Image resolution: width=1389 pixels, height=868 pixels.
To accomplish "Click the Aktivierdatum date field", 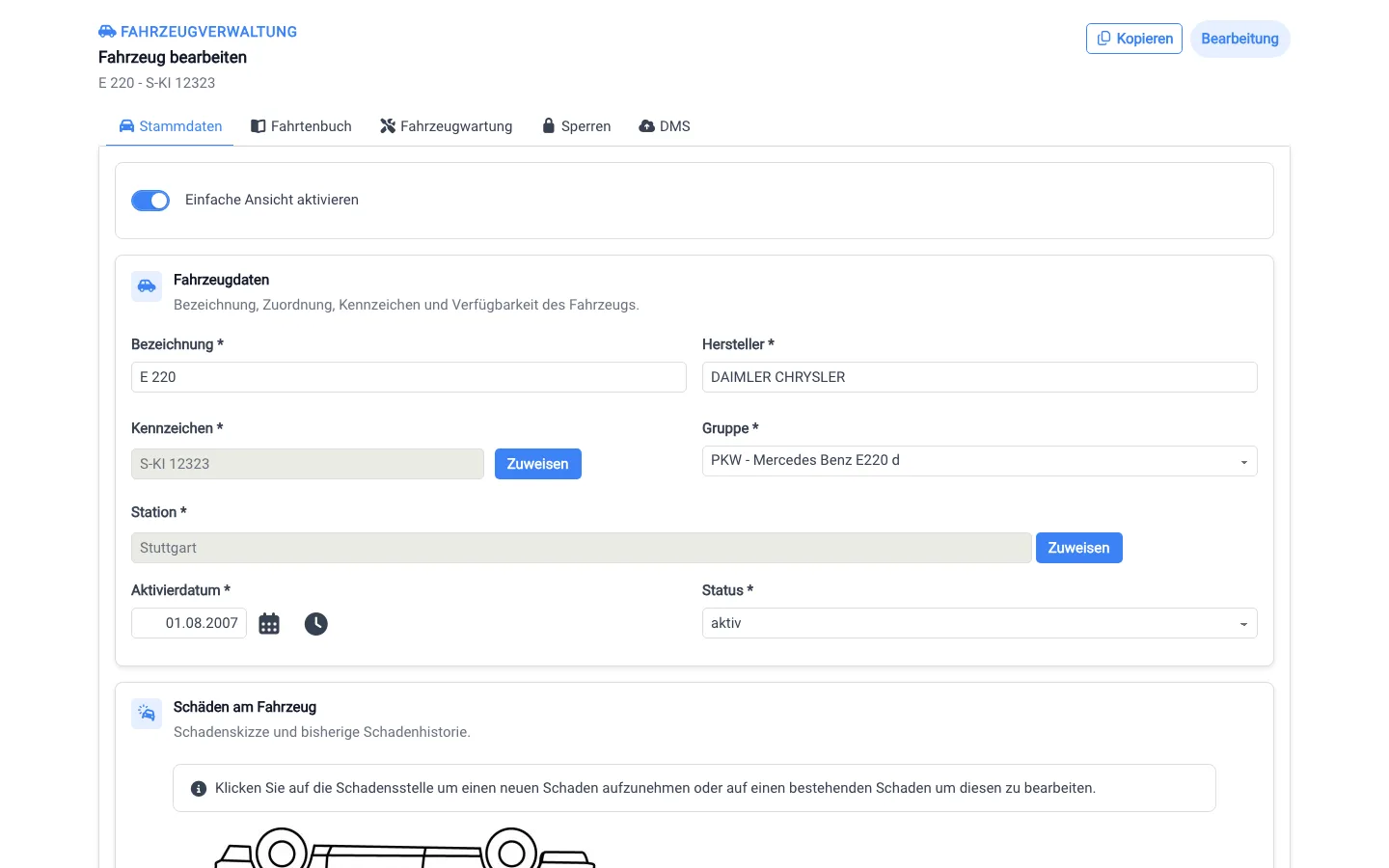I will point(189,623).
